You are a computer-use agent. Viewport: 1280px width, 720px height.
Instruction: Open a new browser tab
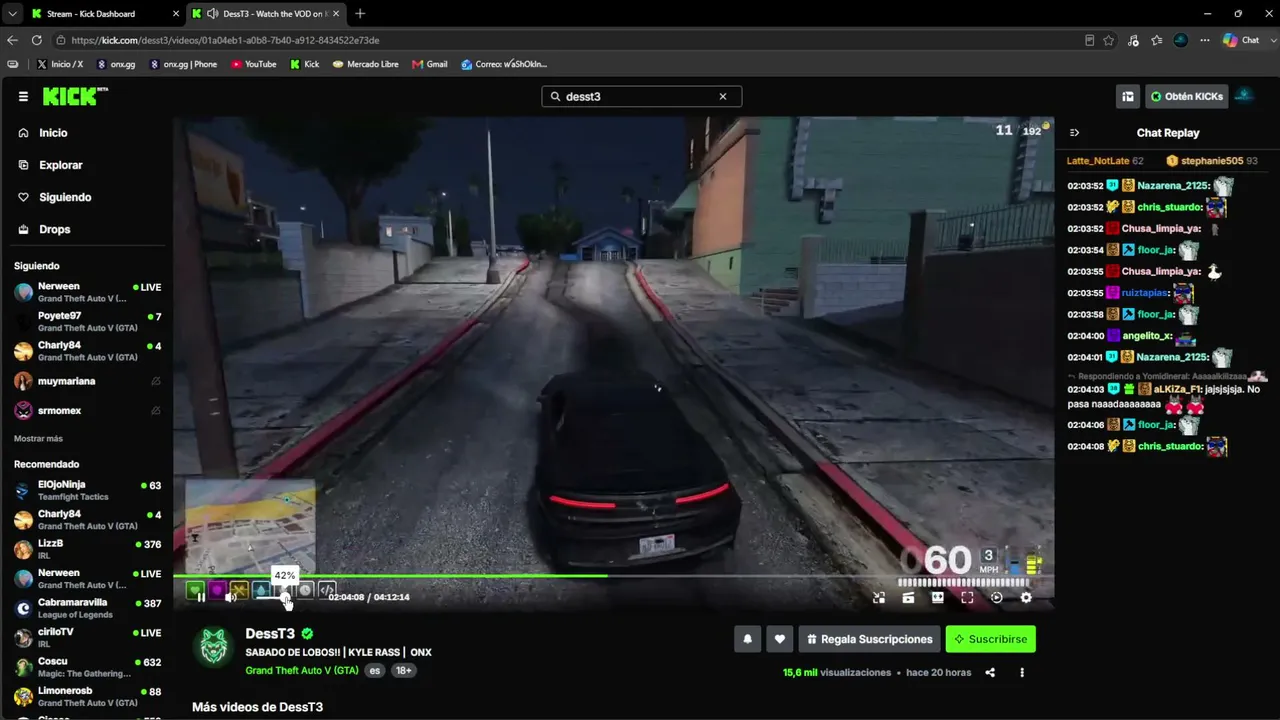360,14
